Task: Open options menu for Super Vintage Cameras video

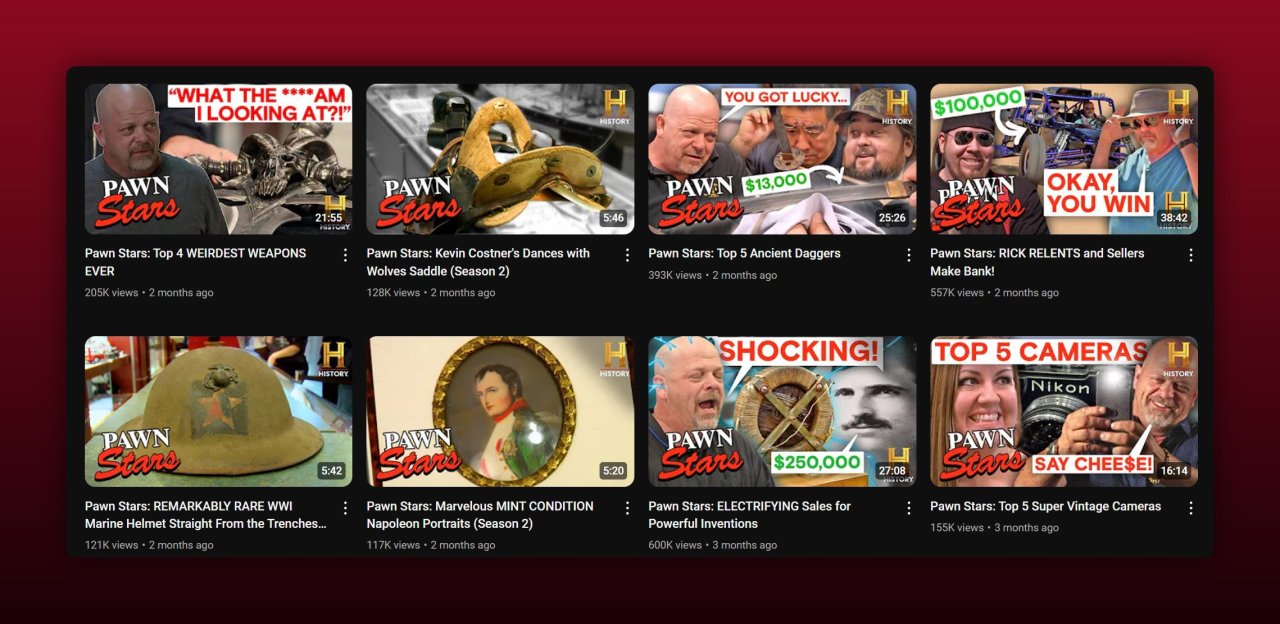Action: [x=1191, y=508]
